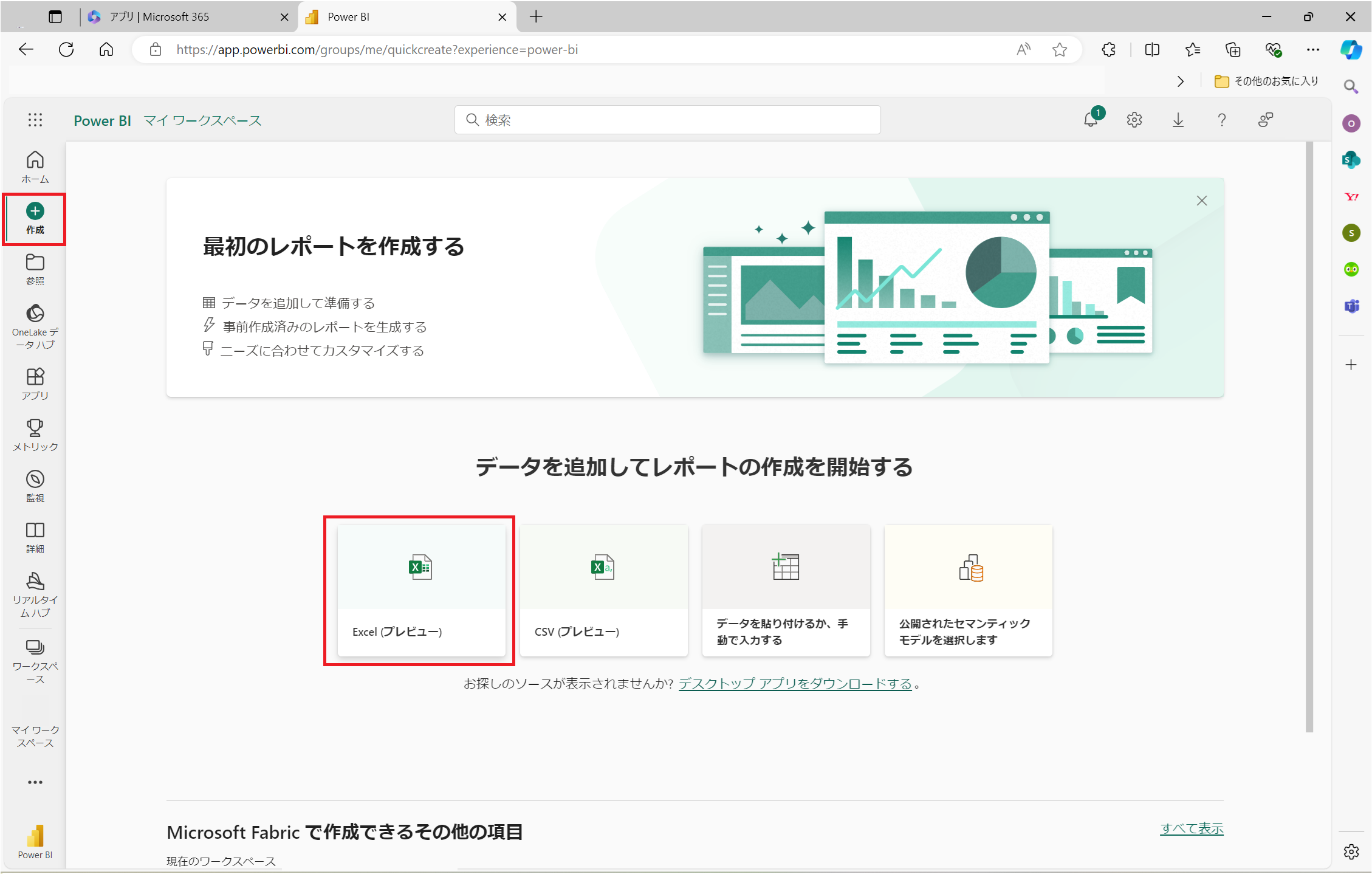The height and width of the screenshot is (874, 1372).
Task: Click the page vertical scrollbar
Action: click(1309, 436)
